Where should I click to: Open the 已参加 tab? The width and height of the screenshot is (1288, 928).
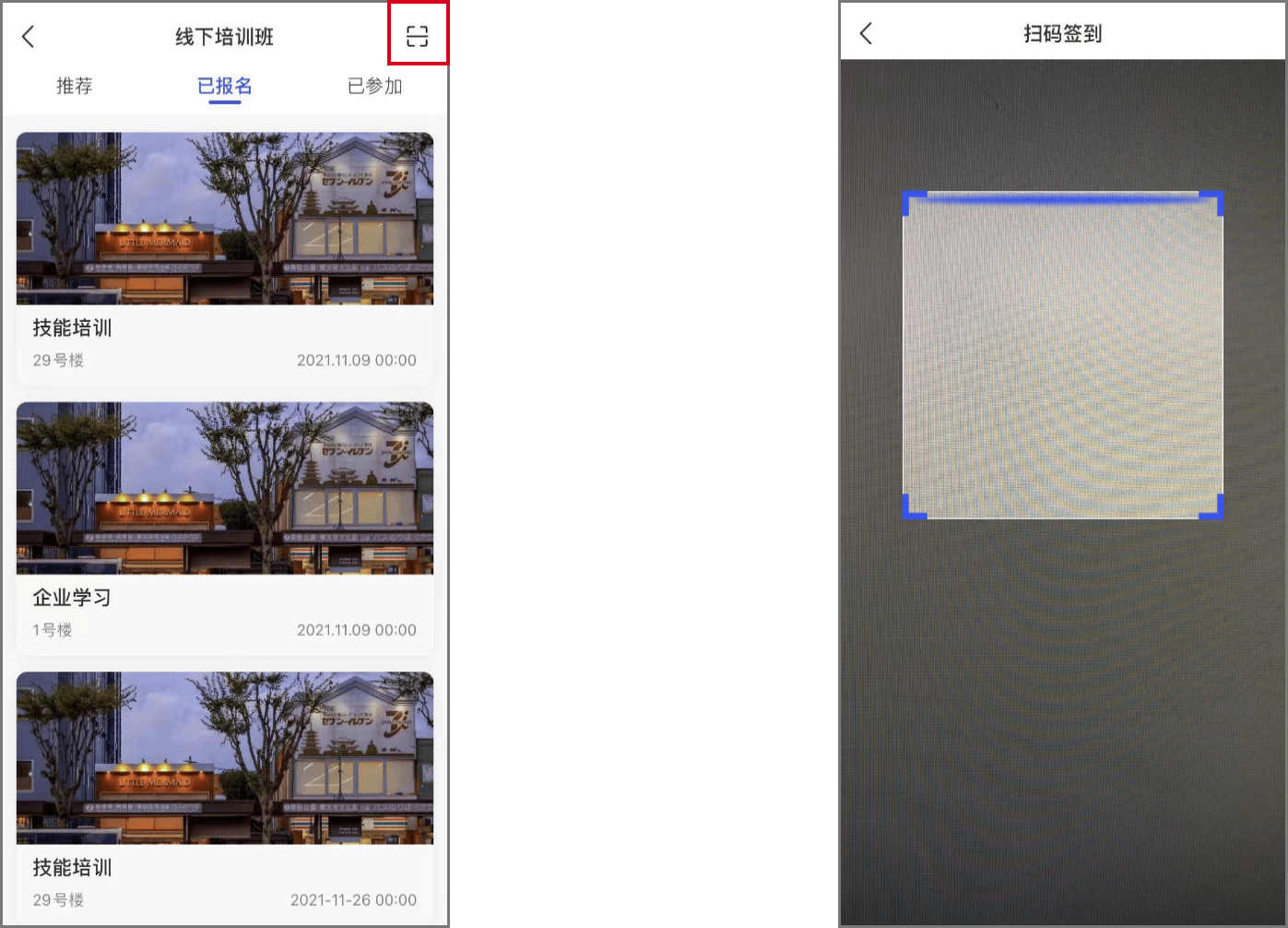click(x=374, y=86)
